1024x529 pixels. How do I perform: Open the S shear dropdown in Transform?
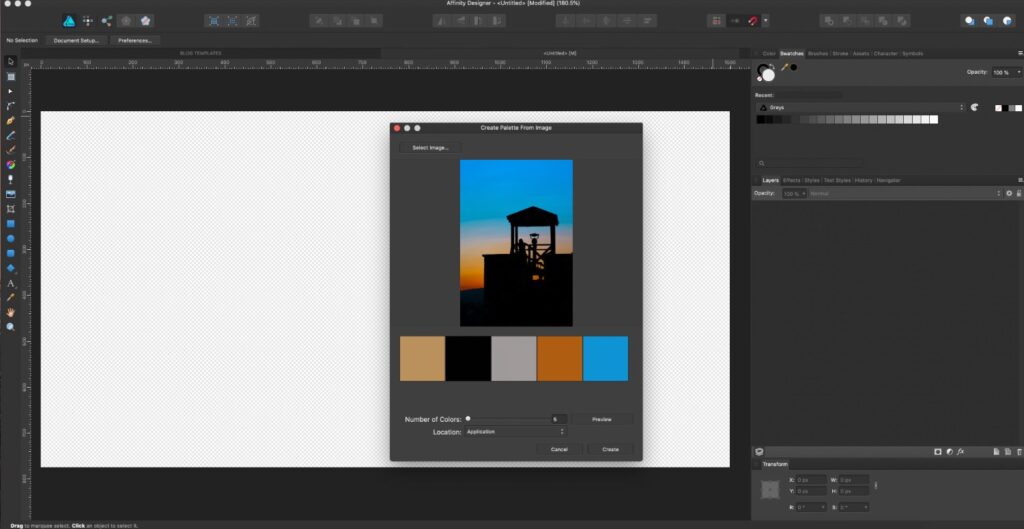pyautogui.click(x=866, y=507)
